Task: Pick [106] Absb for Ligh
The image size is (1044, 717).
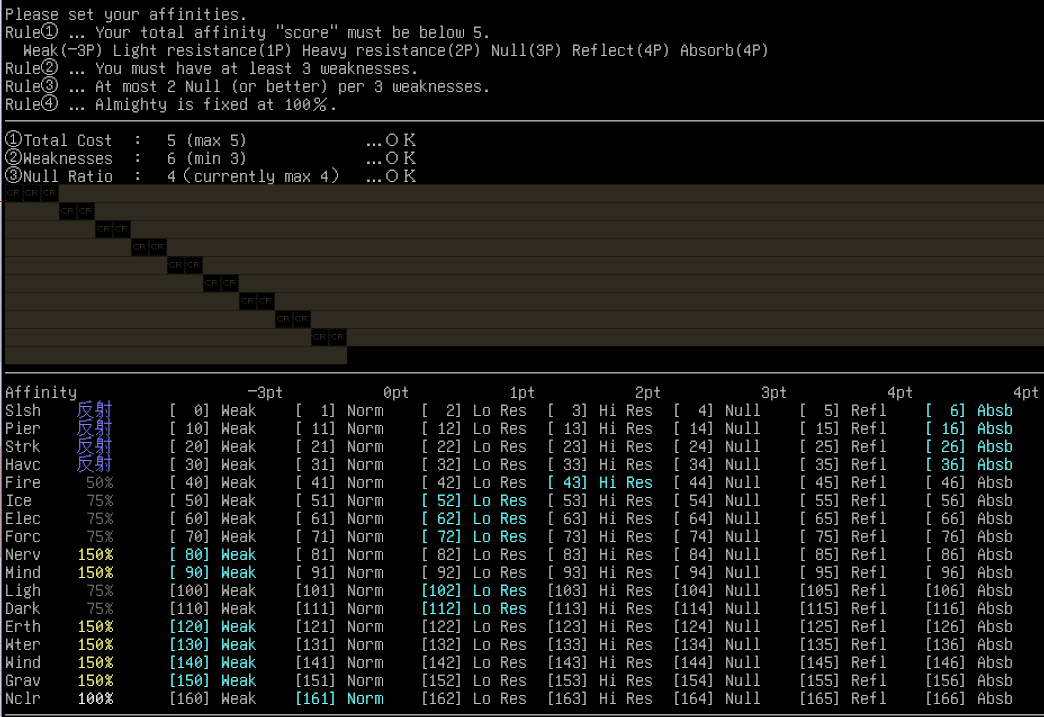Action: [969, 591]
